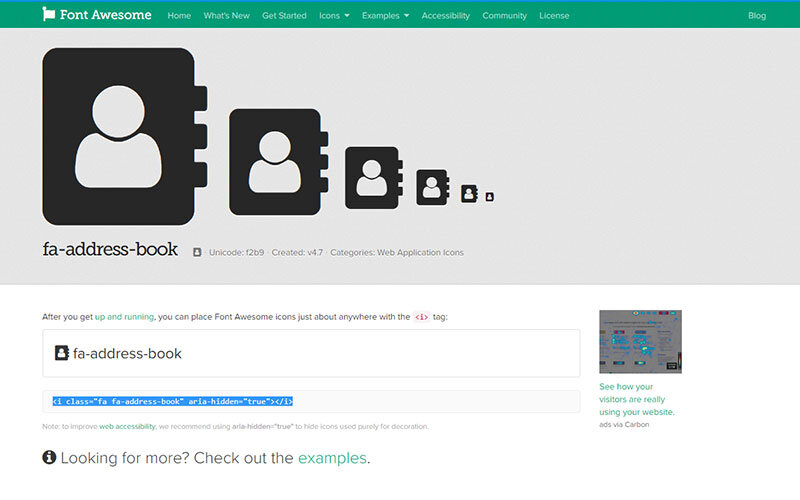The width and height of the screenshot is (800, 500).
Task: Click the highlighted HTML code snippet
Action: (x=172, y=401)
